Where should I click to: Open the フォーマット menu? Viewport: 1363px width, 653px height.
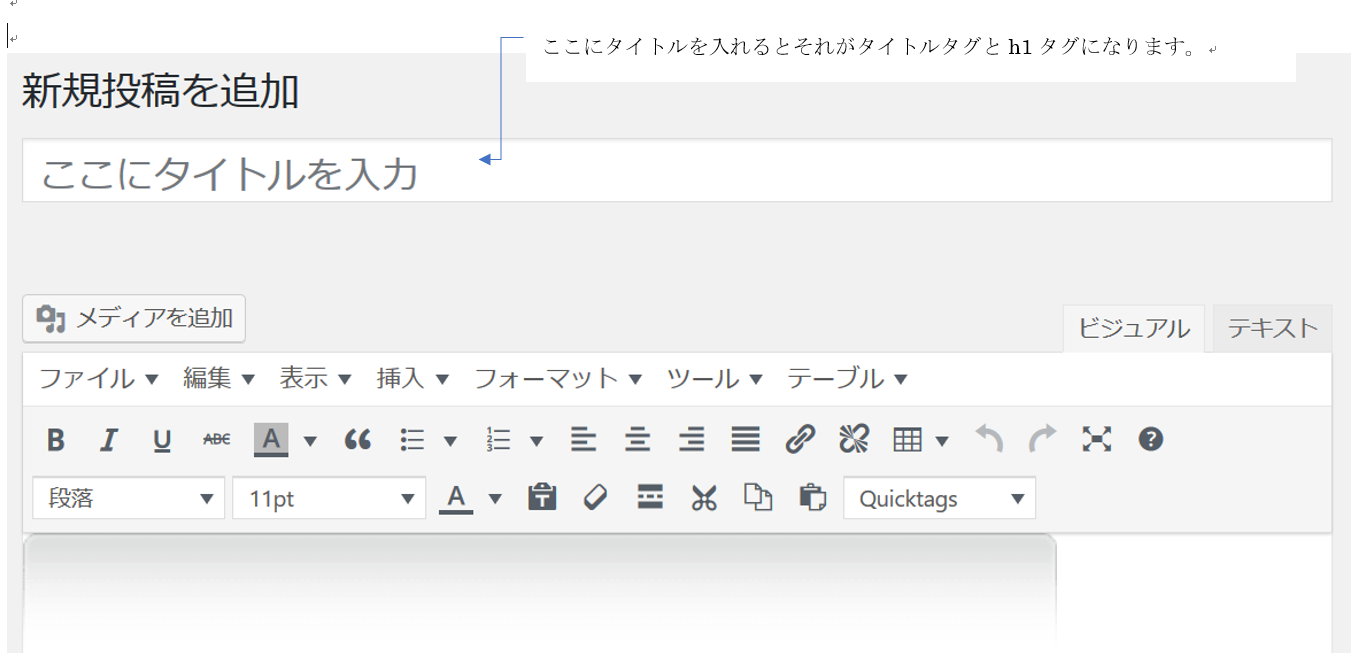pyautogui.click(x=557, y=379)
